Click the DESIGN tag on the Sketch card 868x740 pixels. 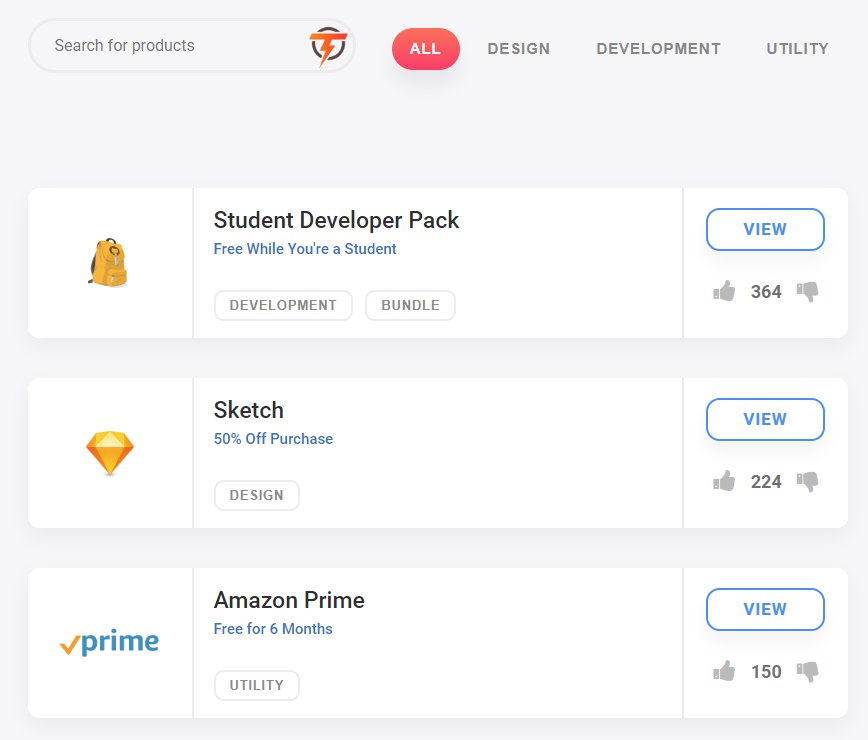[256, 495]
